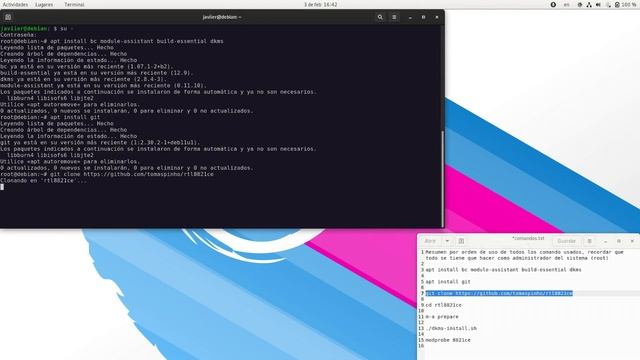Click the accessibility icon in top bar

[553, 4]
